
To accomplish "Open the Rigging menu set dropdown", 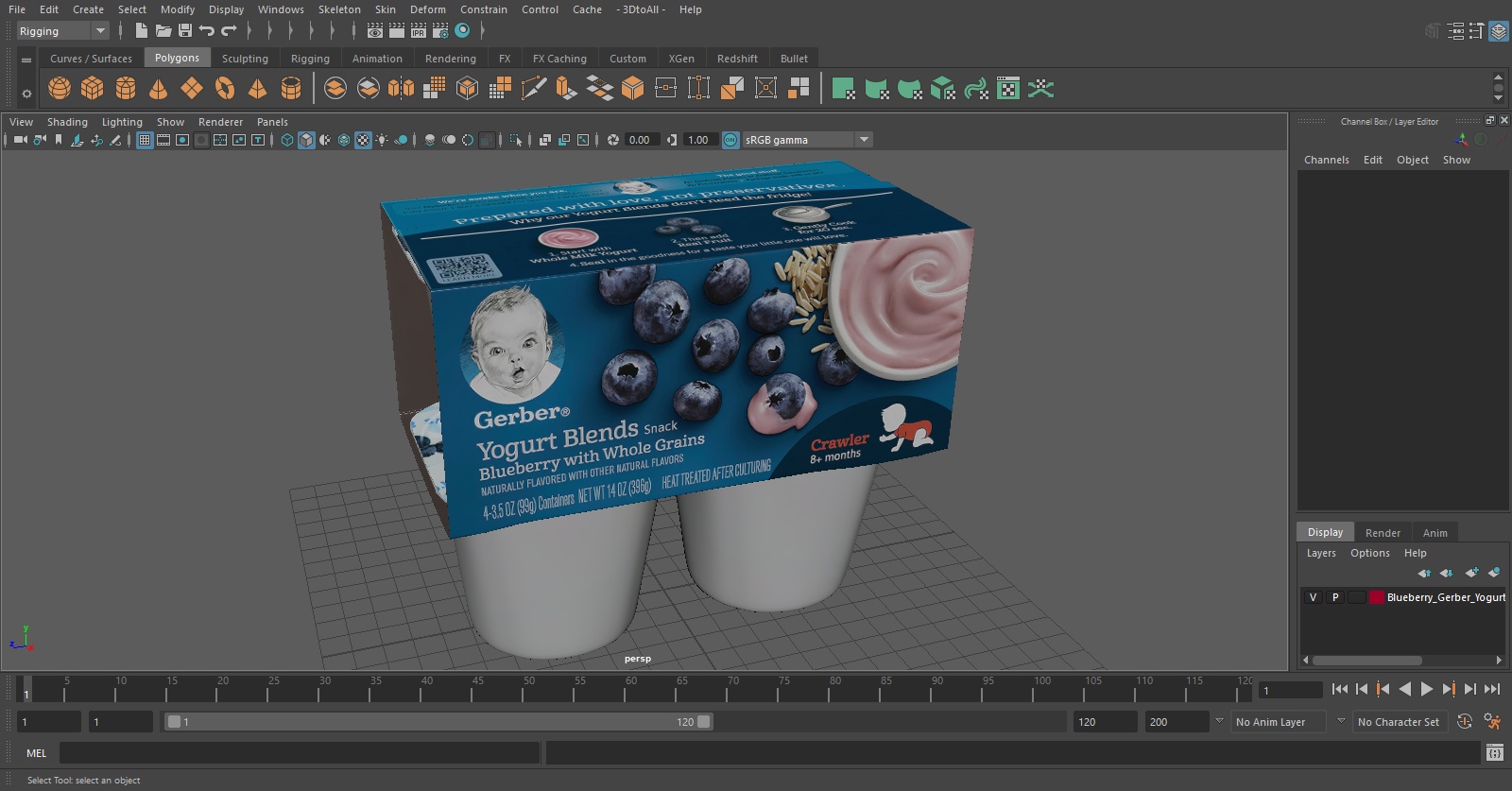I will (63, 31).
